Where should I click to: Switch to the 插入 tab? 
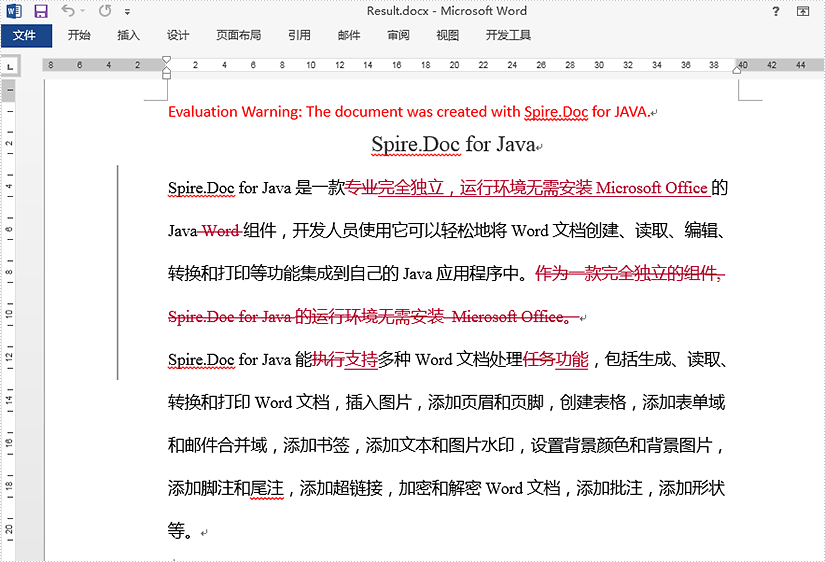[x=128, y=35]
